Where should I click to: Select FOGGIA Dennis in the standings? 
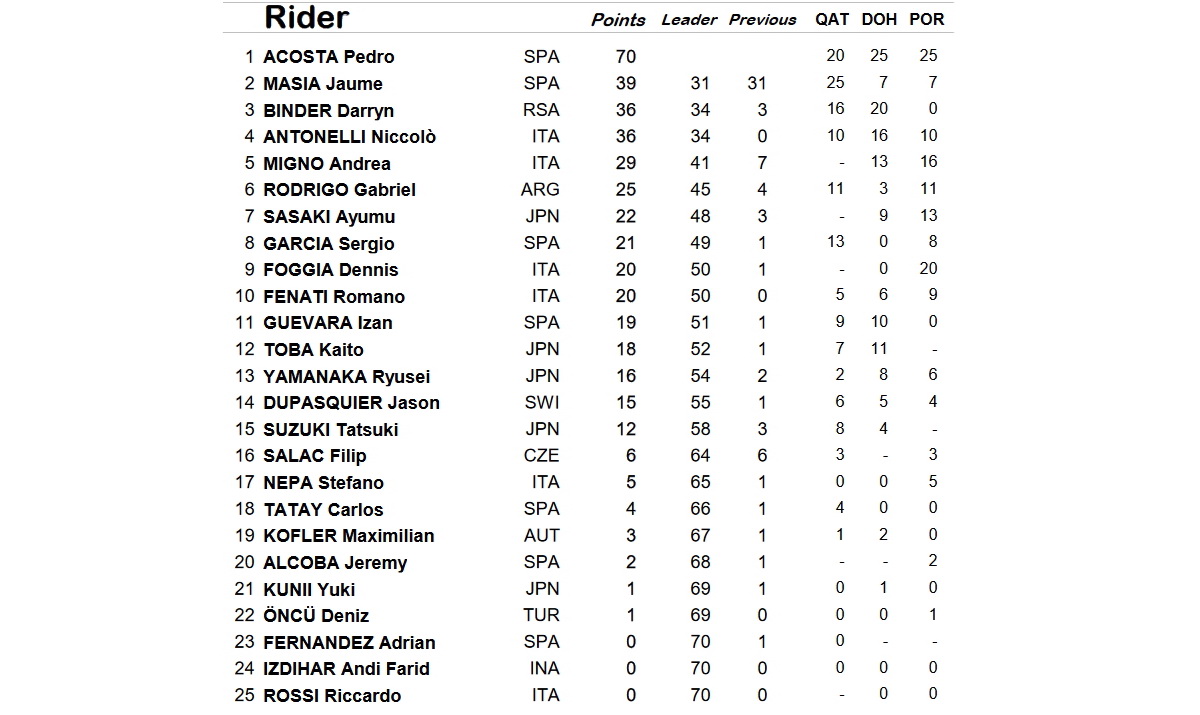[330, 270]
